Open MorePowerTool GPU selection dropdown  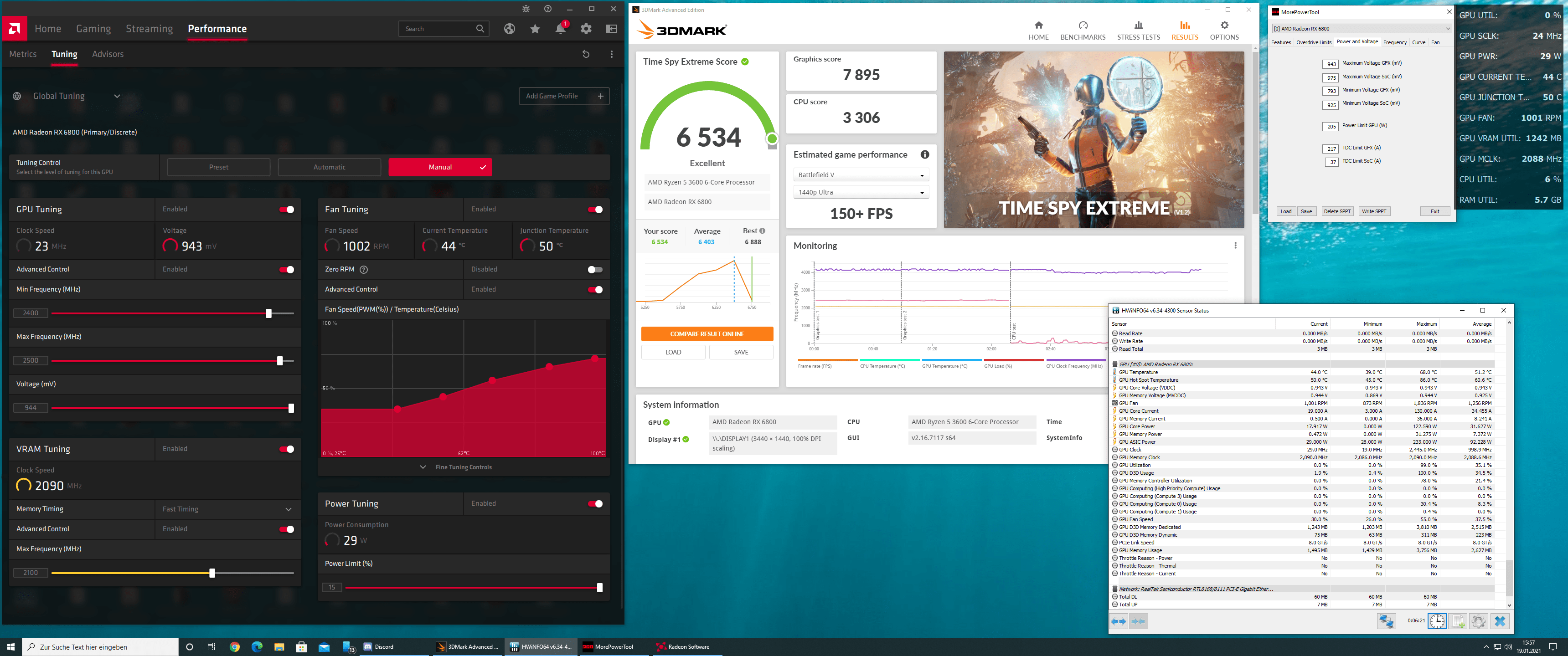click(1361, 29)
